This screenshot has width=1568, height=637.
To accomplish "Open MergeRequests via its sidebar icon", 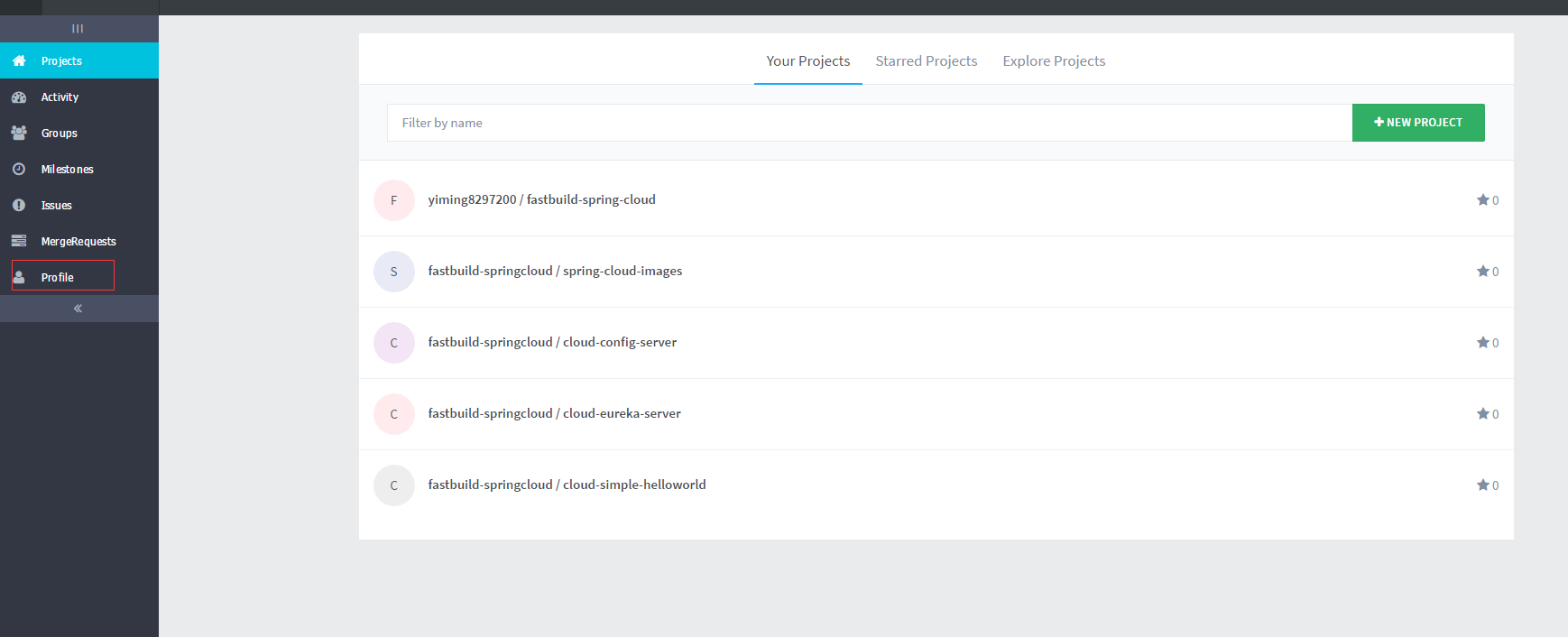I will click(x=19, y=241).
